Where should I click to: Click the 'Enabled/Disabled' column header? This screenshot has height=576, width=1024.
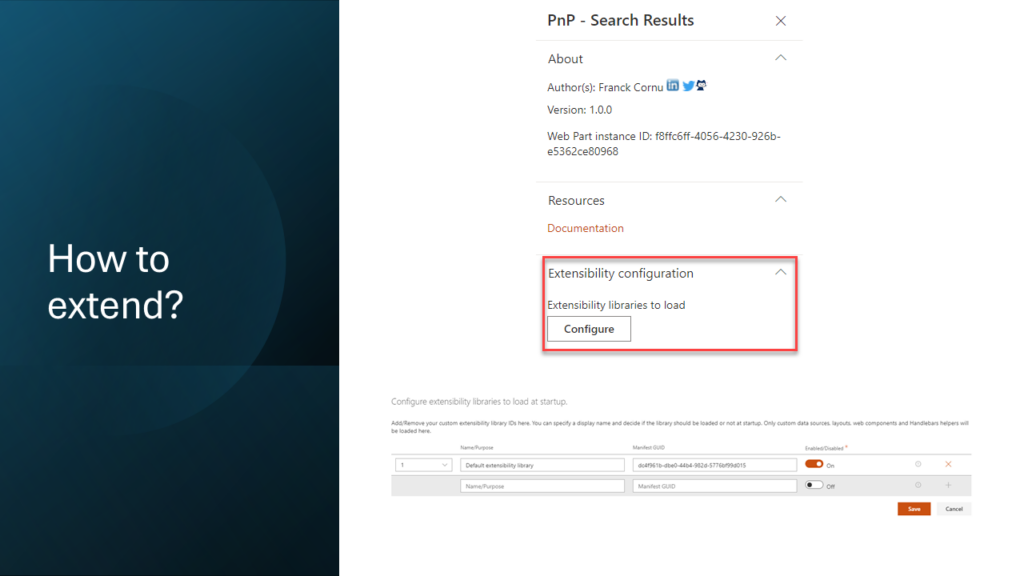point(824,448)
